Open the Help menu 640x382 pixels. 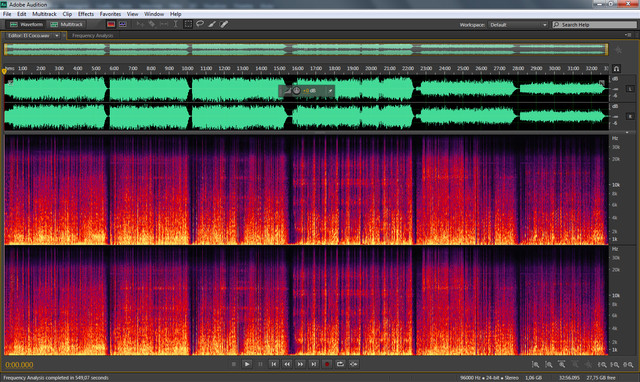coord(176,14)
